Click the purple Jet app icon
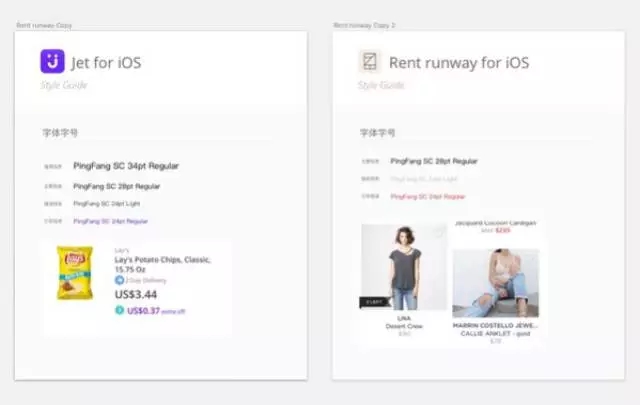640x405 pixels. (x=52, y=62)
